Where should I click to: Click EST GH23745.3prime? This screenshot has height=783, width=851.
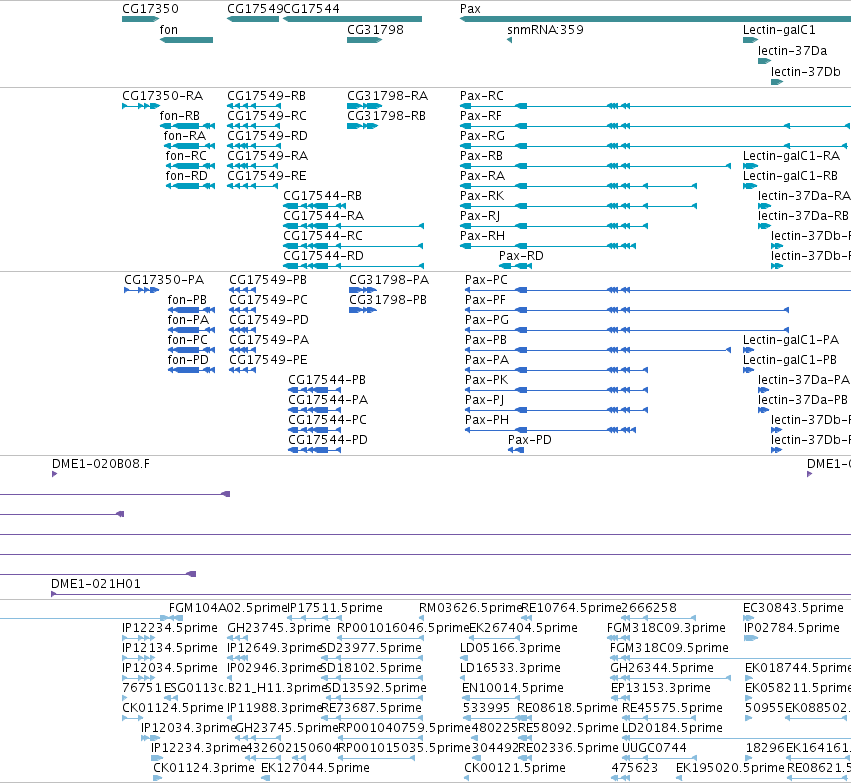(237, 638)
